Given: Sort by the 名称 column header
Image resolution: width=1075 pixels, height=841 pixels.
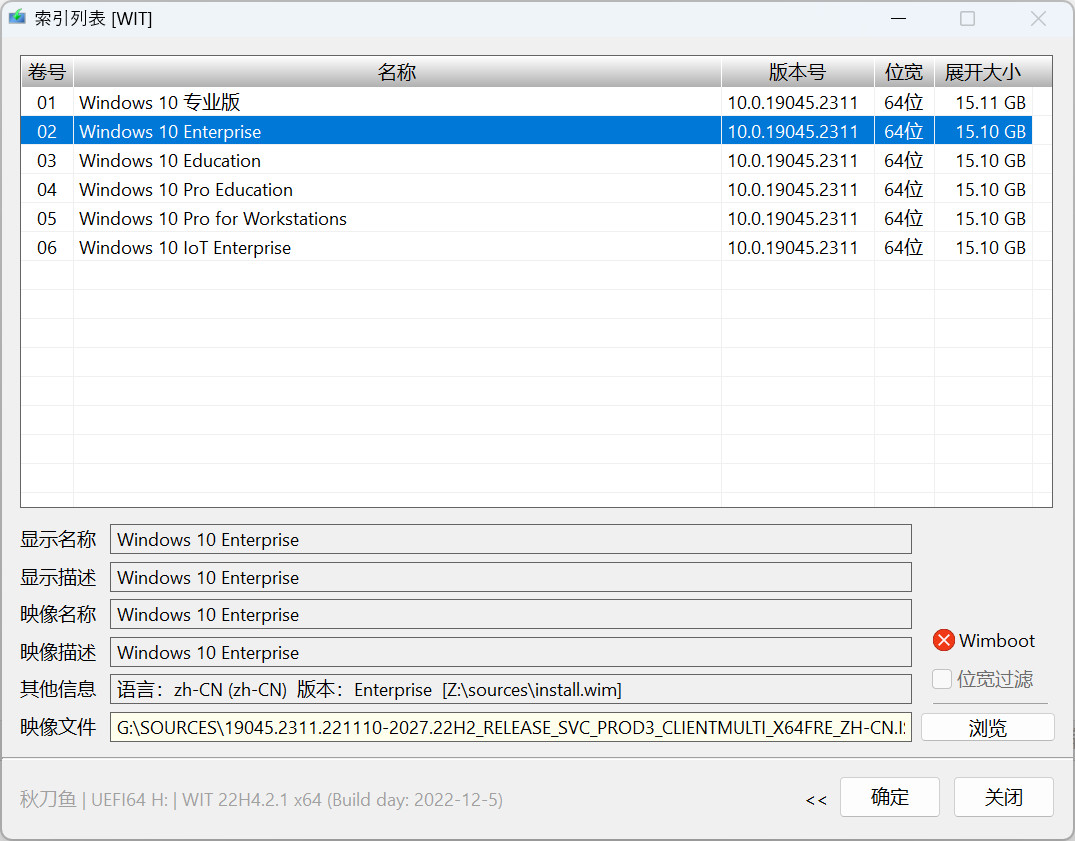Looking at the screenshot, I should 397,72.
